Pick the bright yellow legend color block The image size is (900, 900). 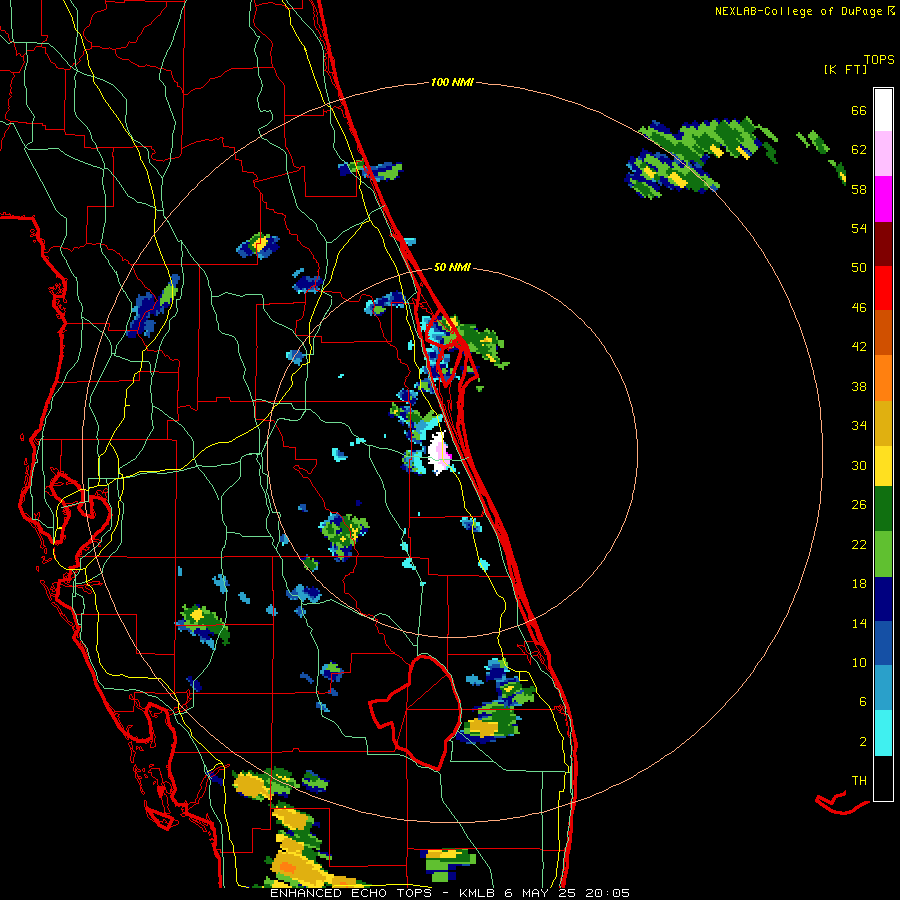(883, 465)
